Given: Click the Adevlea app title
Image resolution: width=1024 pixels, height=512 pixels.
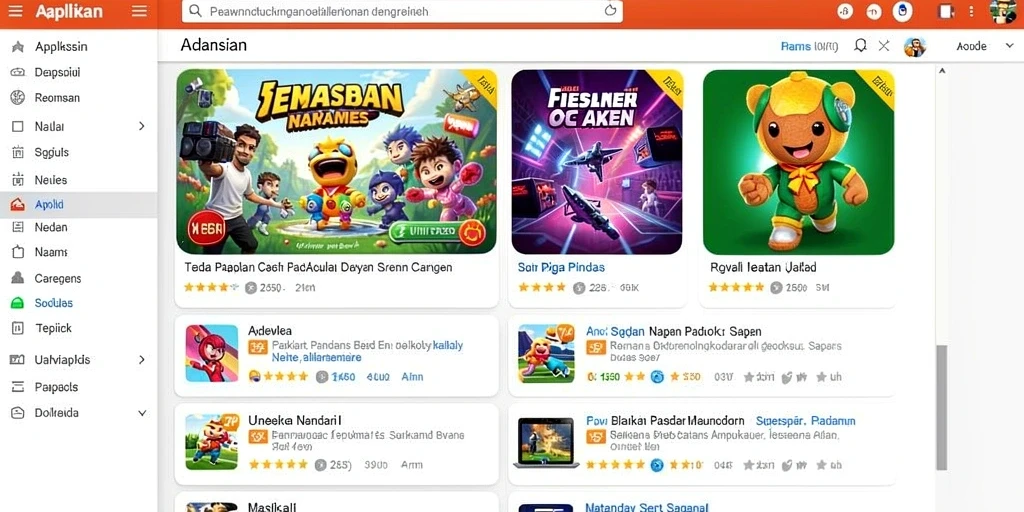Looking at the screenshot, I should click(x=270, y=330).
